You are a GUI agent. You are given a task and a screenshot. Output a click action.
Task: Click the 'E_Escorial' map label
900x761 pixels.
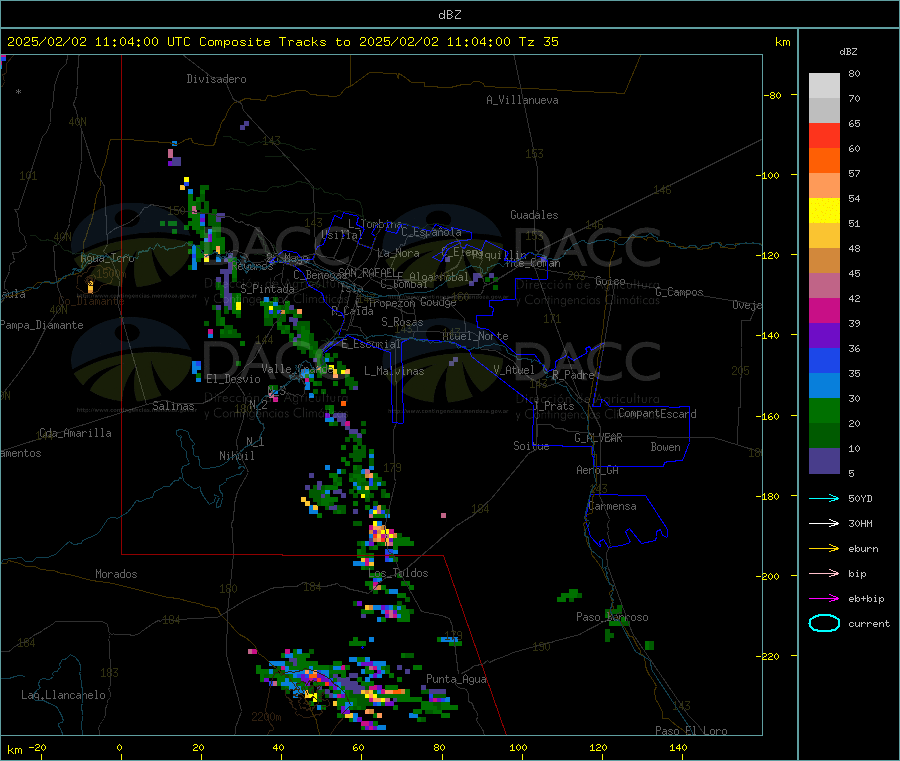pos(371,344)
